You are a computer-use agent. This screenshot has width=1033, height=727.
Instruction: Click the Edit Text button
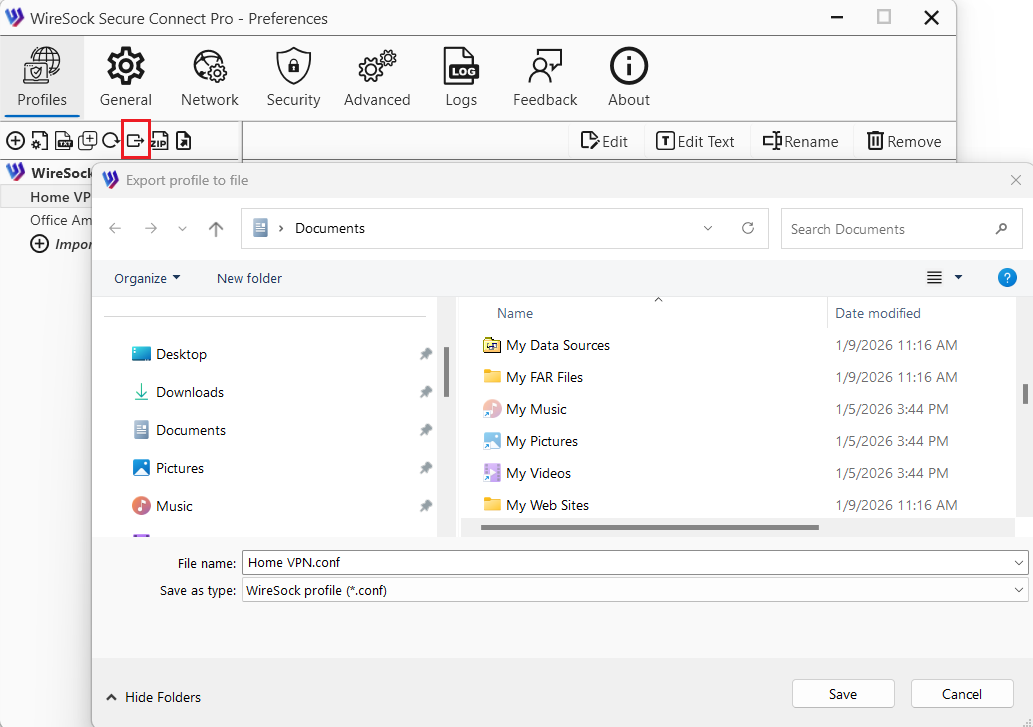(696, 141)
